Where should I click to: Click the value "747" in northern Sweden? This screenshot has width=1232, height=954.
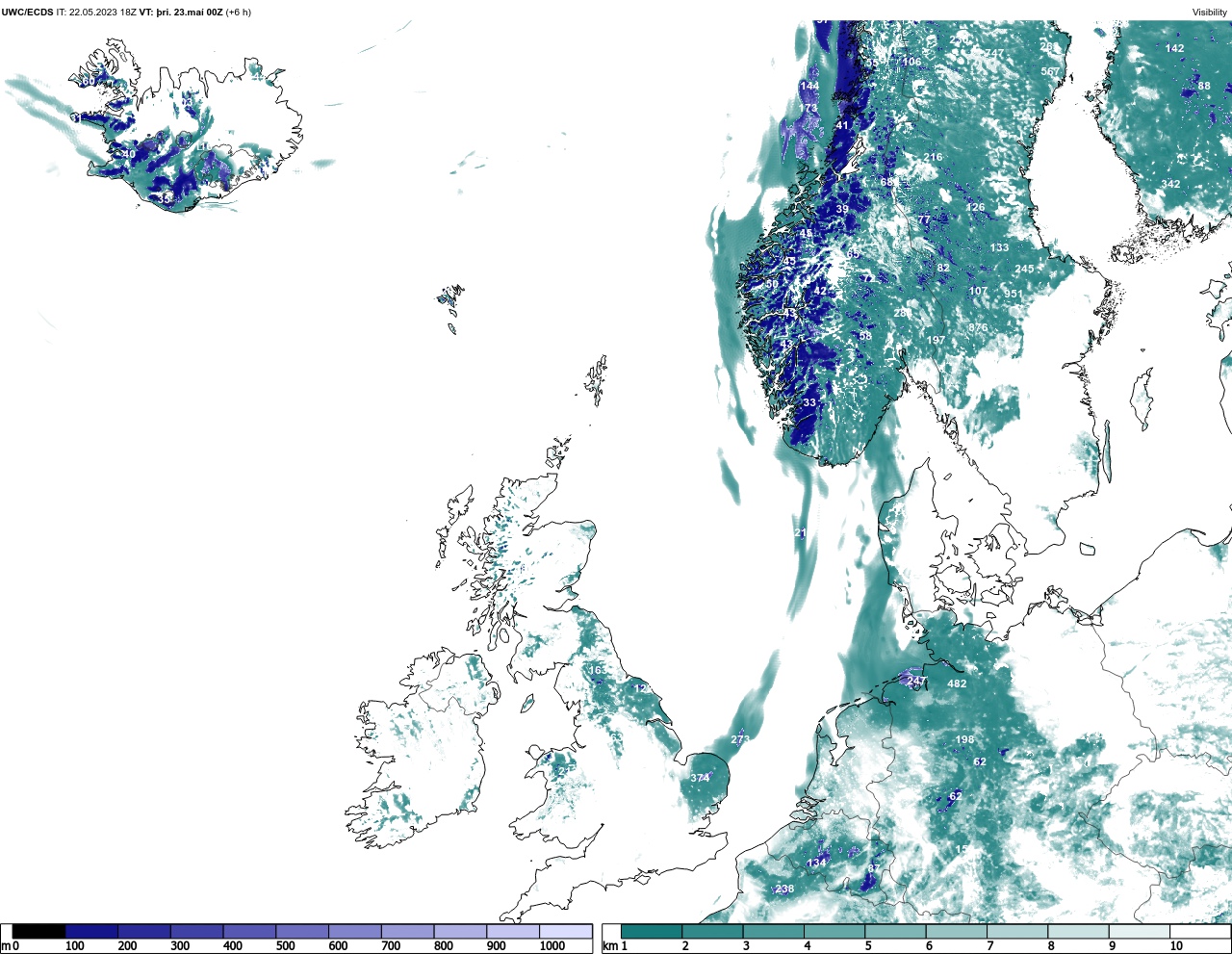click(x=993, y=53)
